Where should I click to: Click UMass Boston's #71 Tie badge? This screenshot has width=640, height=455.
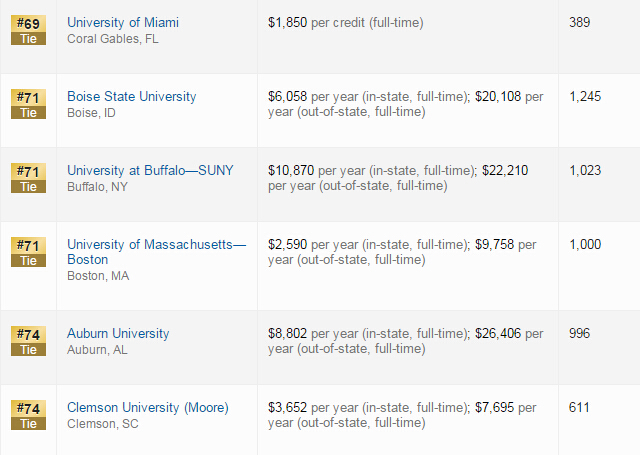29,252
